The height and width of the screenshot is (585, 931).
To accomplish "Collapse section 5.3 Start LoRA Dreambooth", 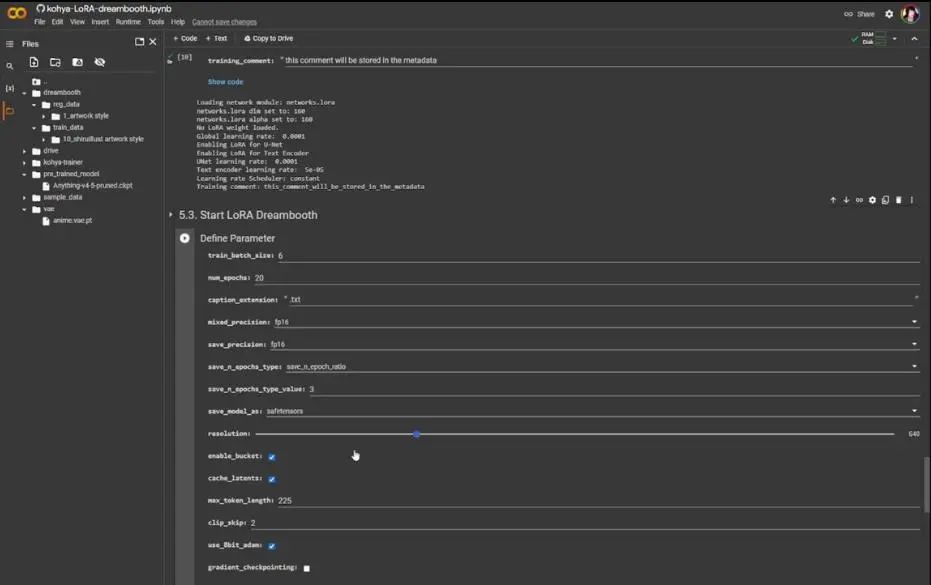I will pos(170,214).
